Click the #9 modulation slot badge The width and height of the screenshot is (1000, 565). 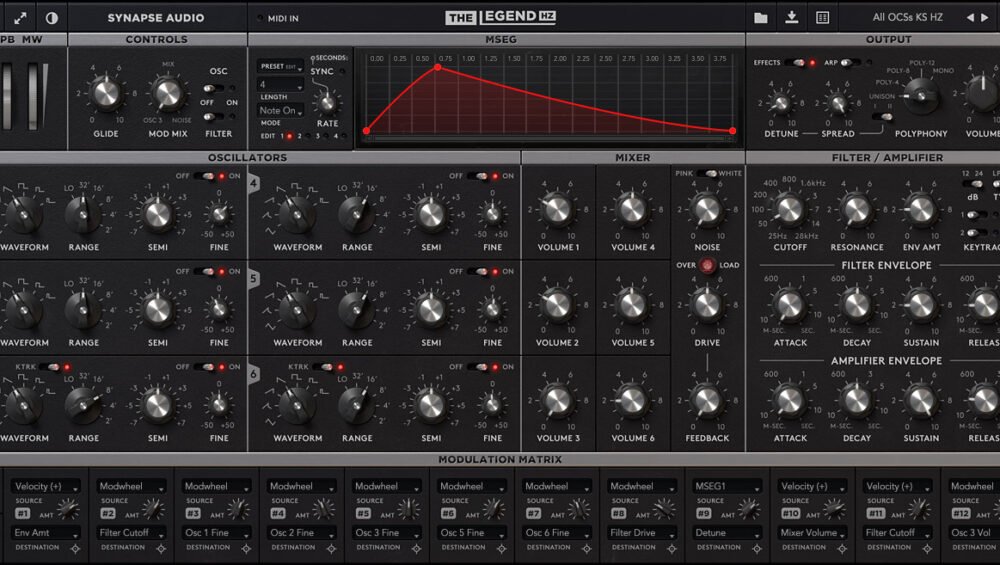703,513
